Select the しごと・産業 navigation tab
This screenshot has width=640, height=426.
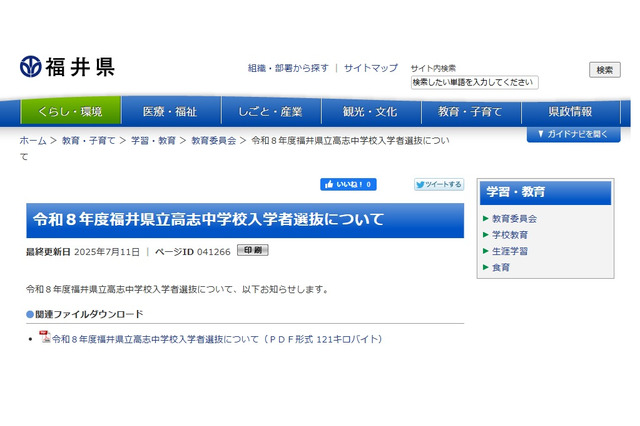[271, 111]
